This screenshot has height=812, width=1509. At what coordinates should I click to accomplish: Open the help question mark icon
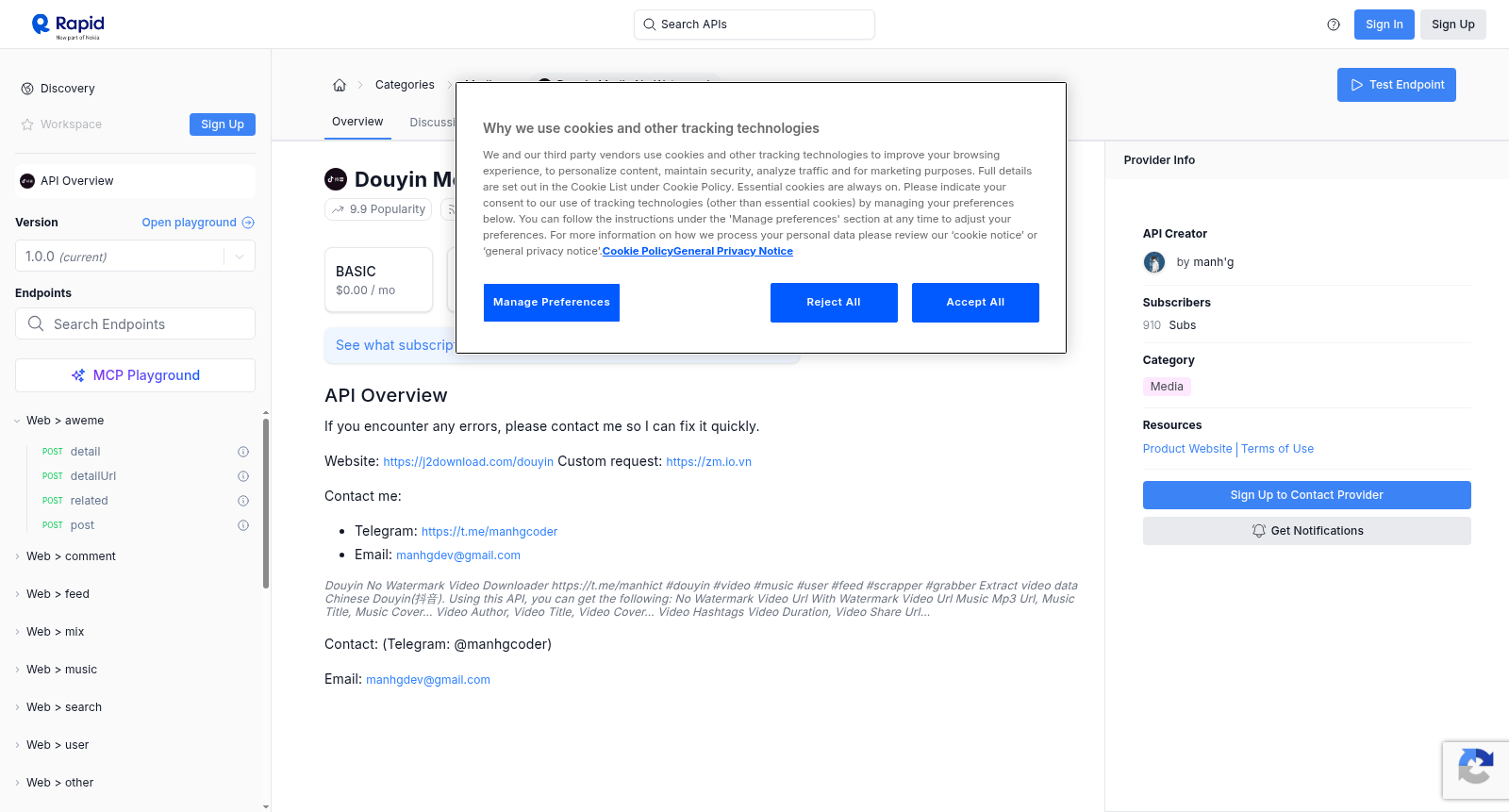click(x=1334, y=25)
